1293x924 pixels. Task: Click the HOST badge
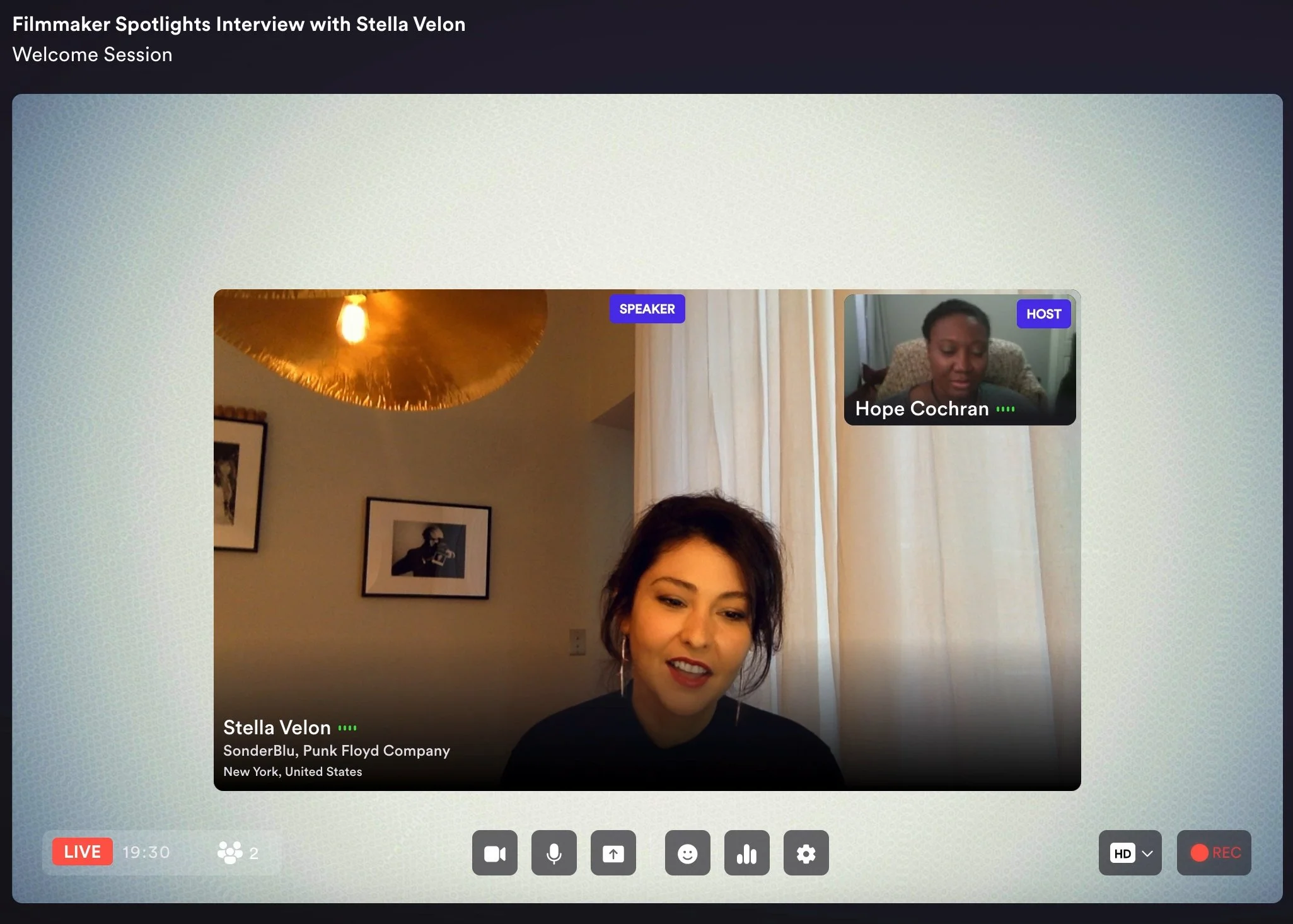1043,314
